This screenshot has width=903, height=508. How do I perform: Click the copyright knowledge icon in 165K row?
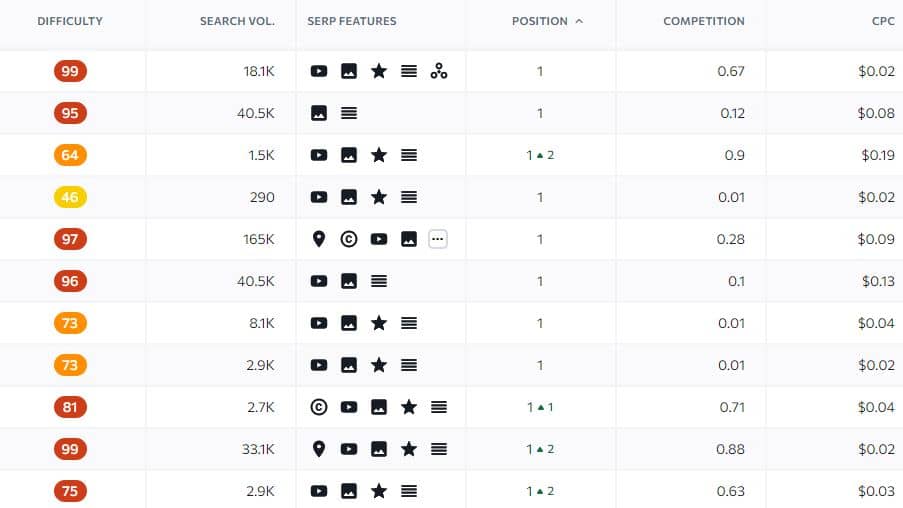[348, 239]
